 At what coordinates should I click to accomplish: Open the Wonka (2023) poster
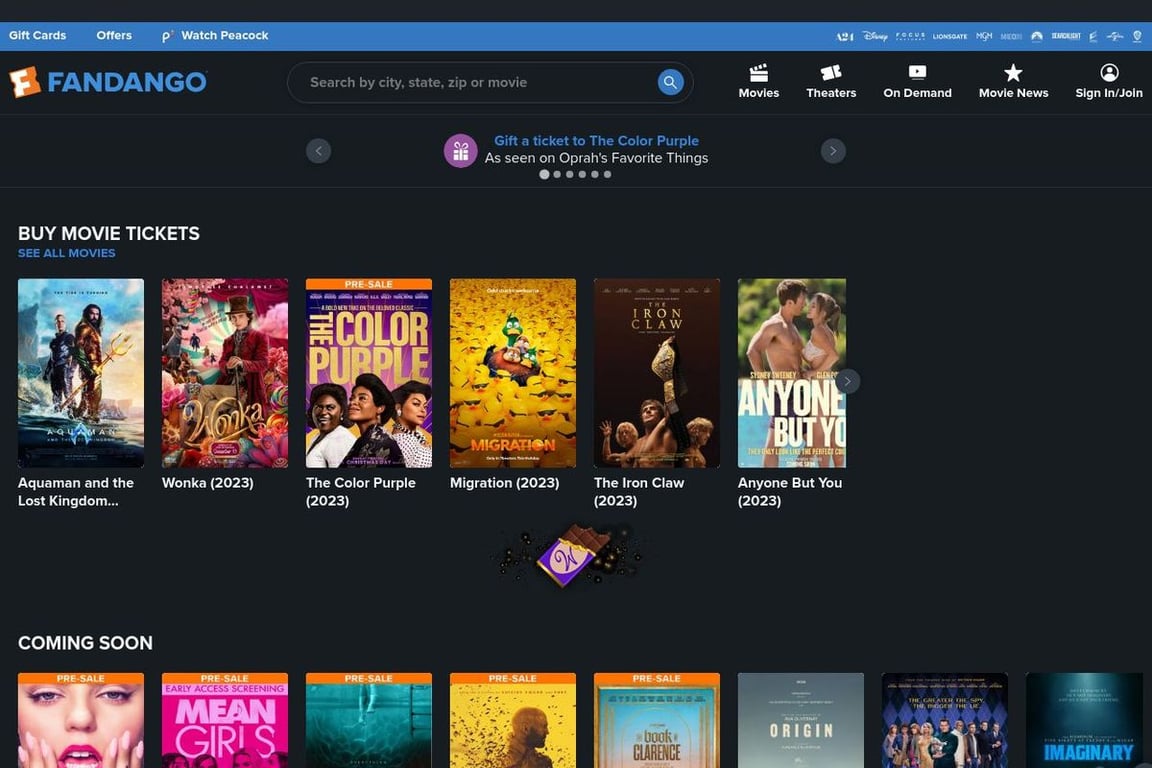(224, 373)
